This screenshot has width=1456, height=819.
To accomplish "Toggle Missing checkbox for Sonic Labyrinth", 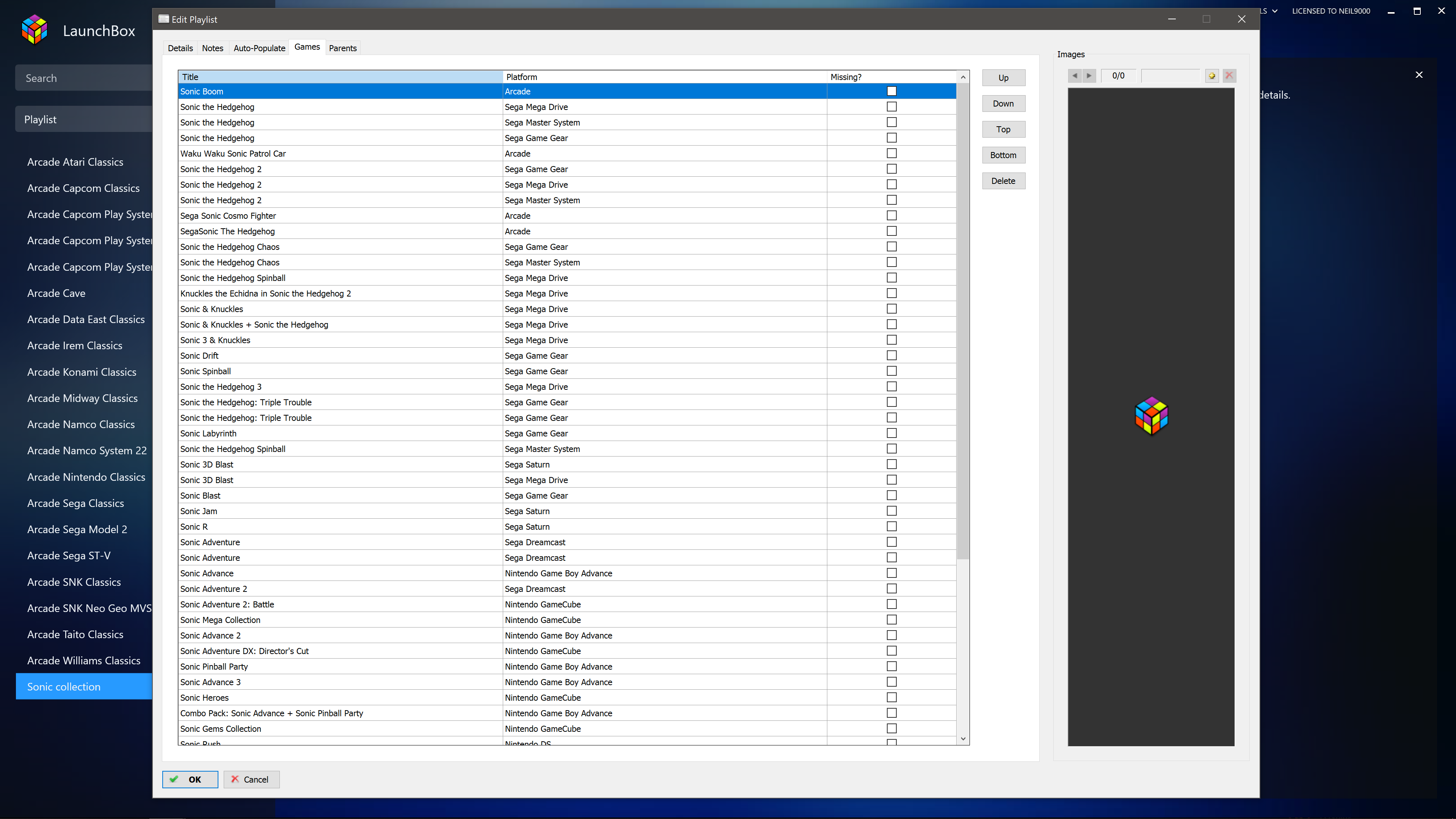I will (891, 433).
